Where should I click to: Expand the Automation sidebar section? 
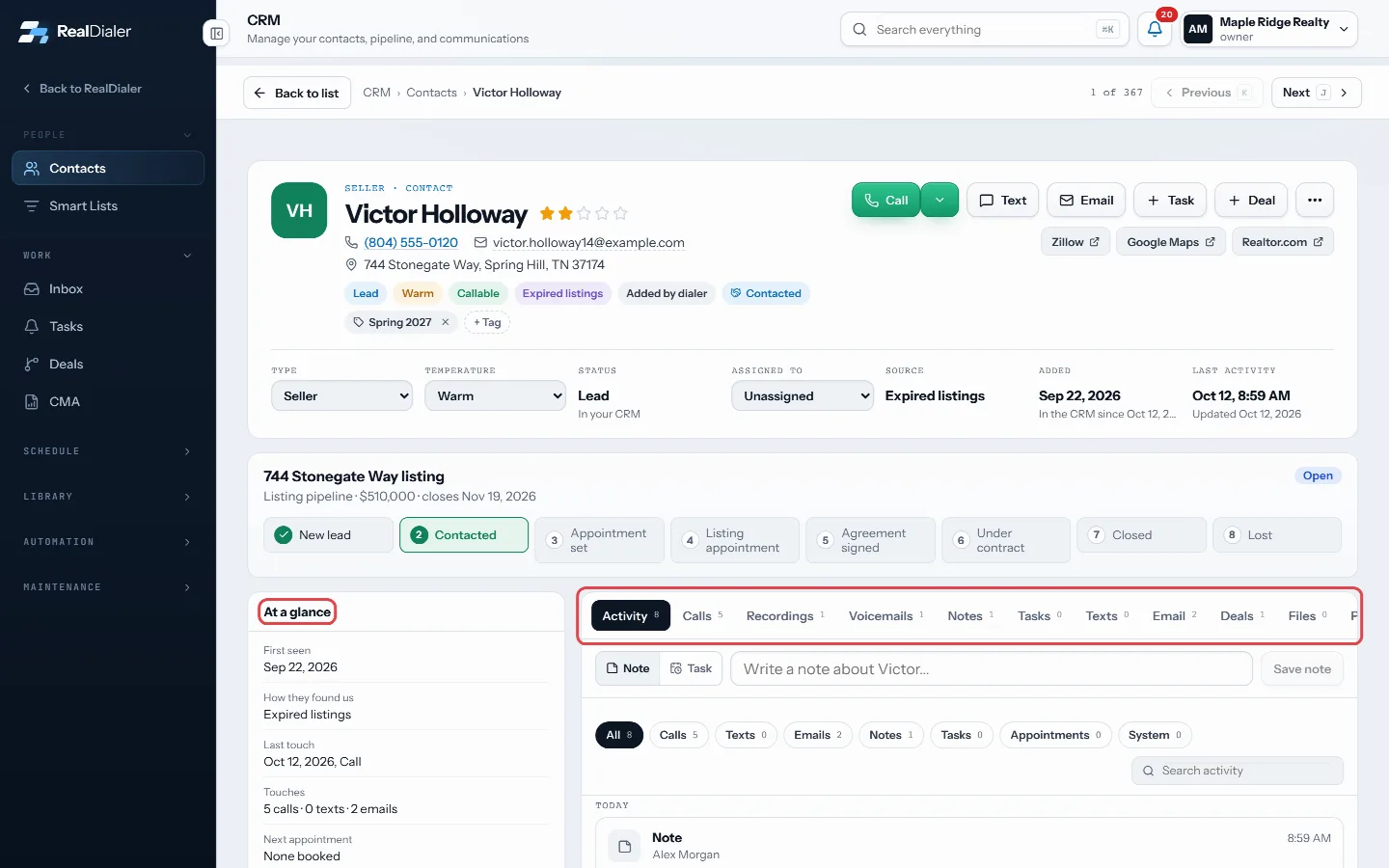tap(108, 542)
